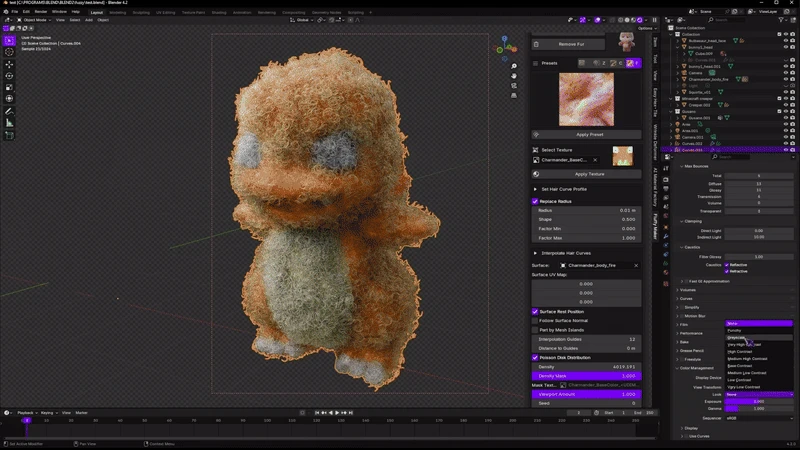Image resolution: width=800 pixels, height=450 pixels.
Task: Choose High Contrast in Look list
Action: click(759, 352)
